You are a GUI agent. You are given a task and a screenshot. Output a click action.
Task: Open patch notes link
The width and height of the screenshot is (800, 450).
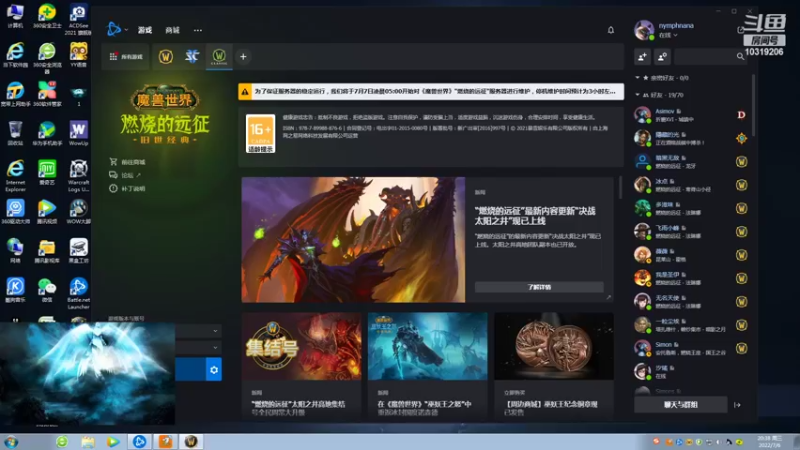[127, 188]
